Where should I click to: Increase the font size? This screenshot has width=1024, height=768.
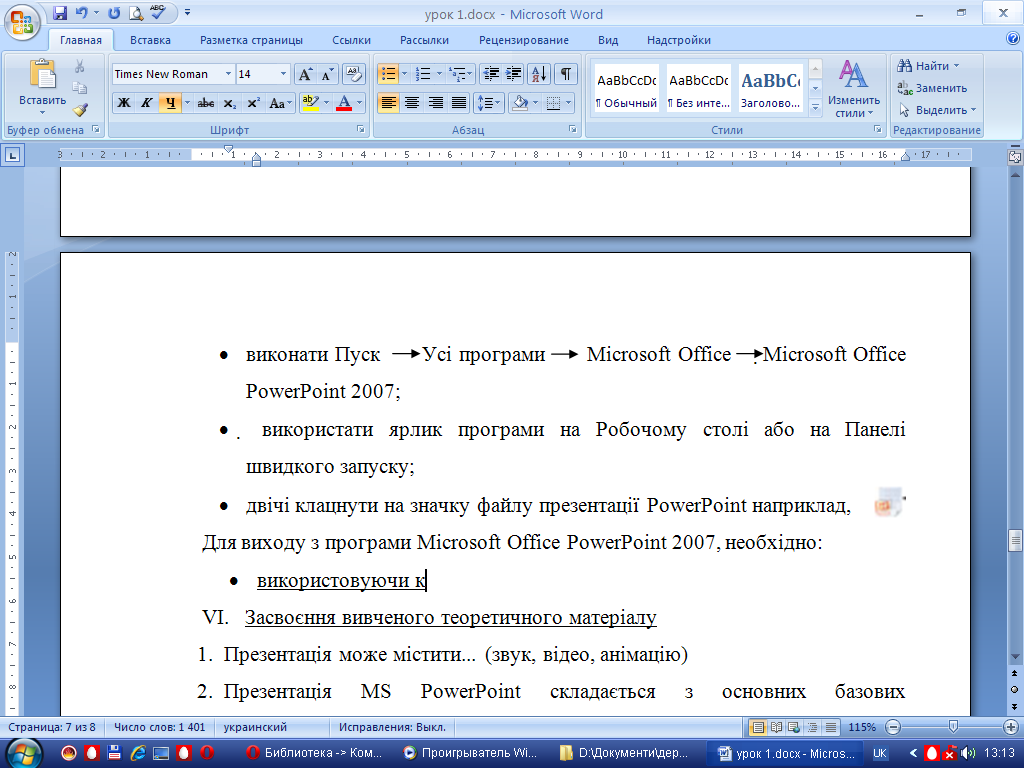pyautogui.click(x=305, y=74)
